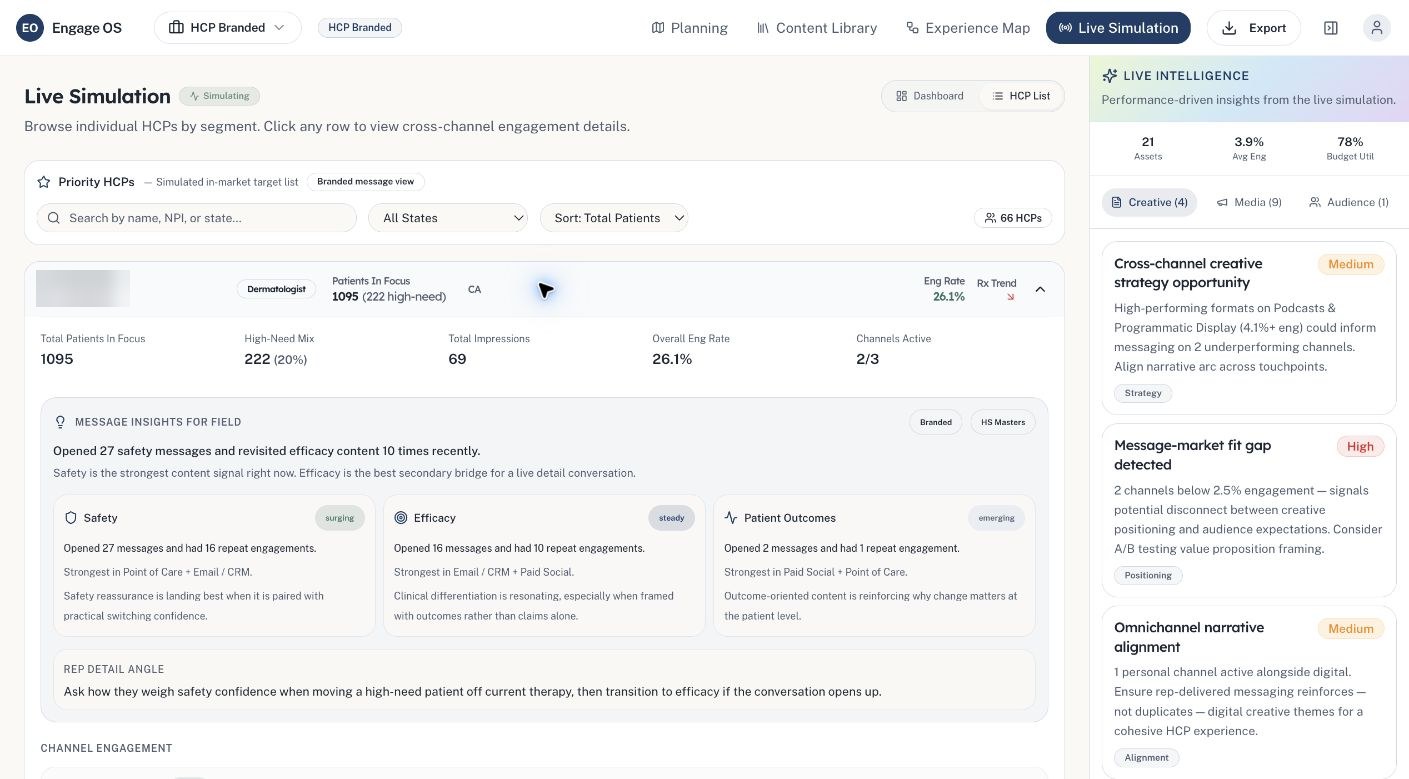The image size is (1409, 779).
Task: Click the HCP Branded tag badge
Action: click(x=360, y=28)
